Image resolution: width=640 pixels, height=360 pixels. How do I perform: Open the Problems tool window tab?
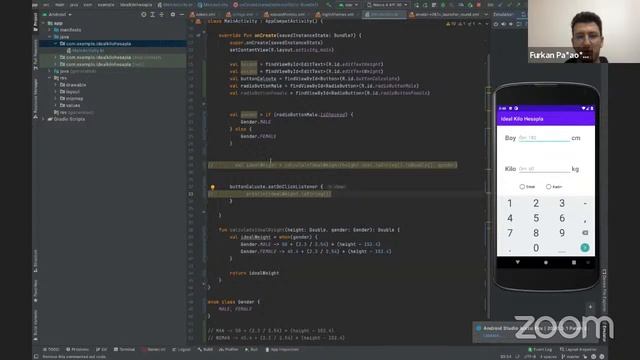[77, 349]
